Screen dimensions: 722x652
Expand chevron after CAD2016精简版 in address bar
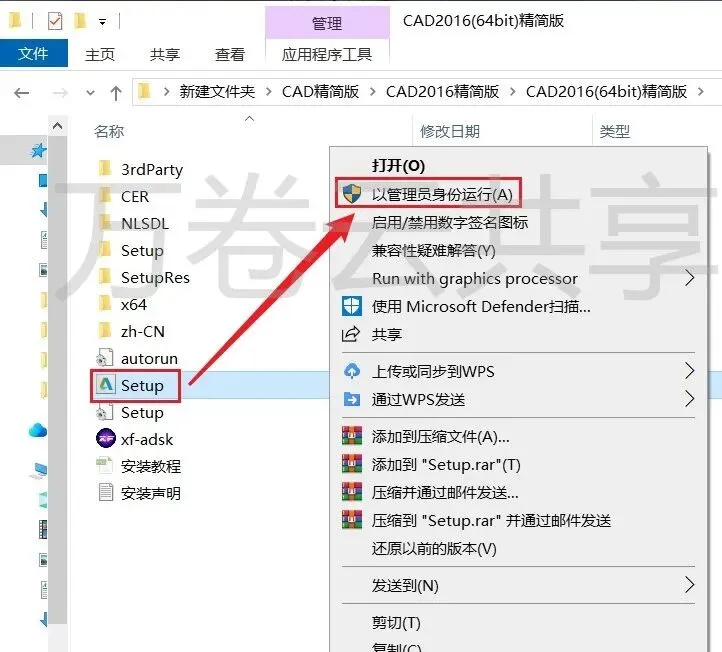[x=512, y=92]
